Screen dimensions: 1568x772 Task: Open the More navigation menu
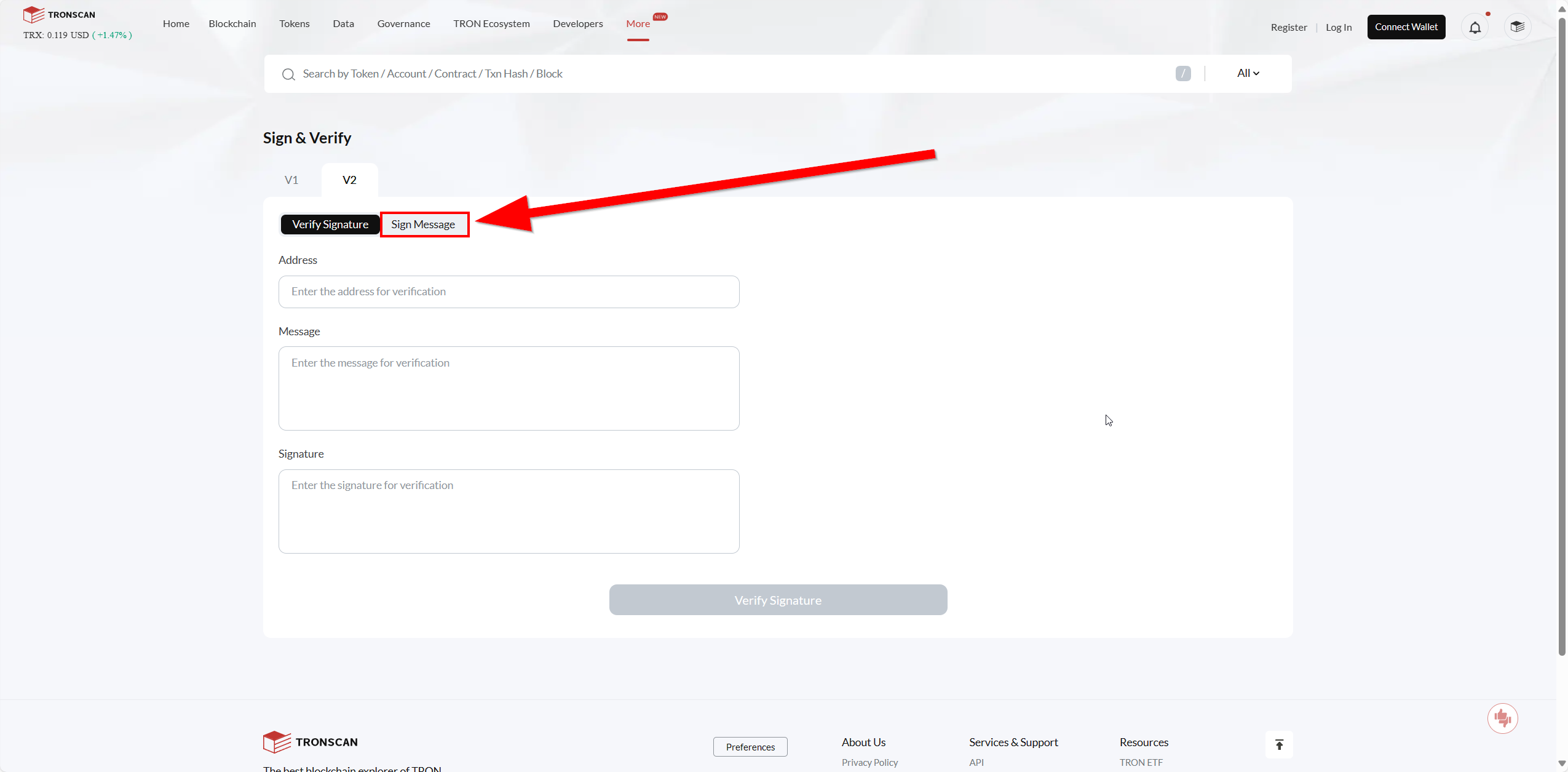(638, 24)
